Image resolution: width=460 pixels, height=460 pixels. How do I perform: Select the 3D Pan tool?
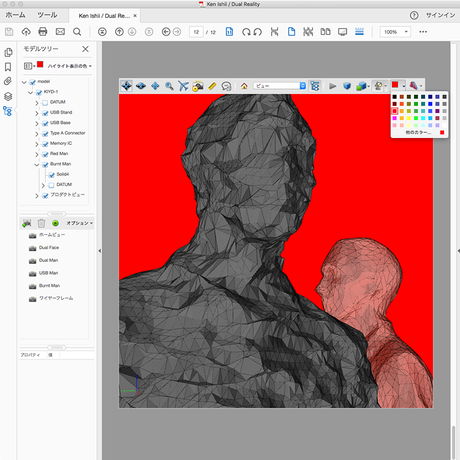(155, 86)
